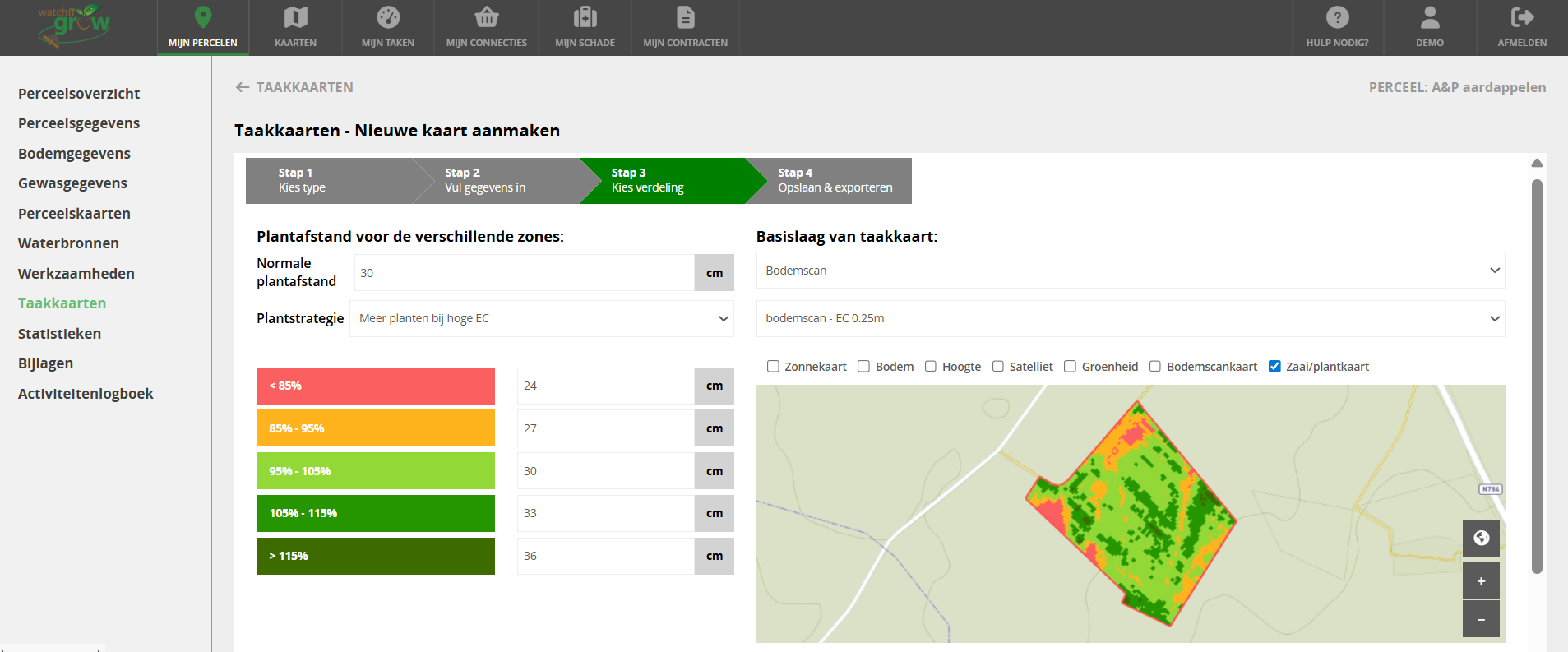The image size is (1568, 652).
Task: Zoom out the map with minus button
Action: point(1481,619)
